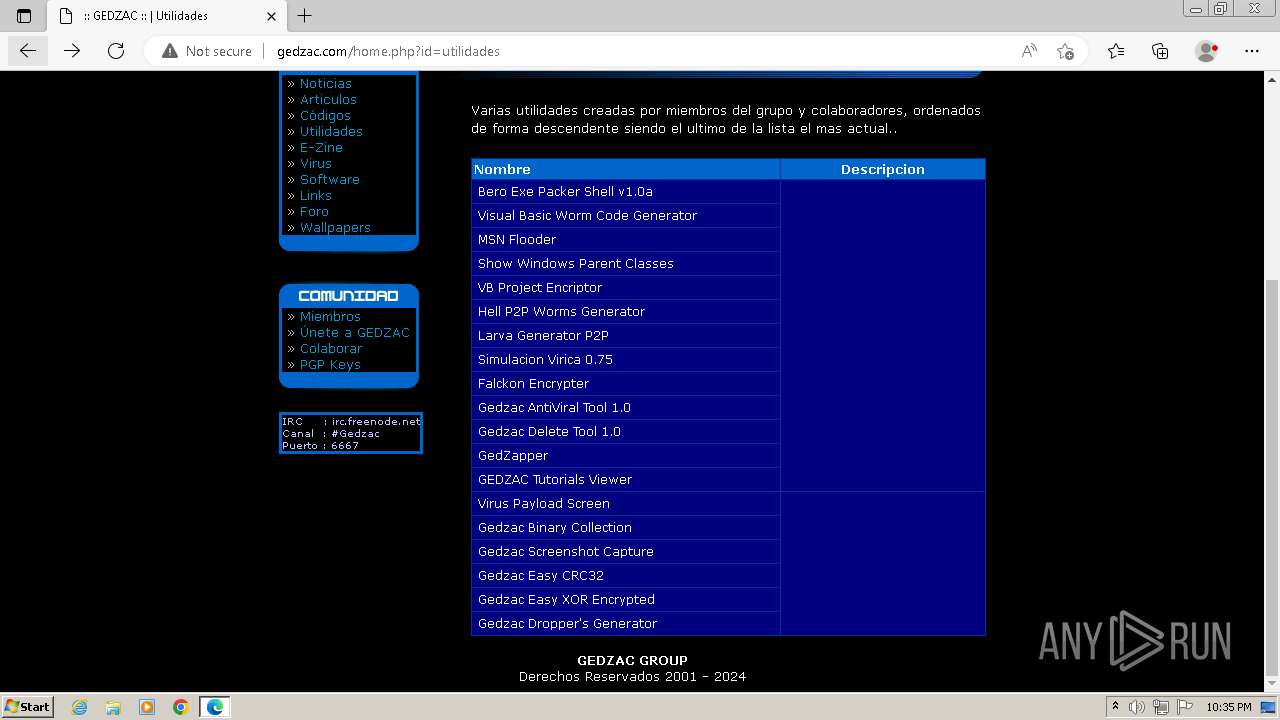
Task: Open the Articulos section
Action: pyautogui.click(x=328, y=99)
